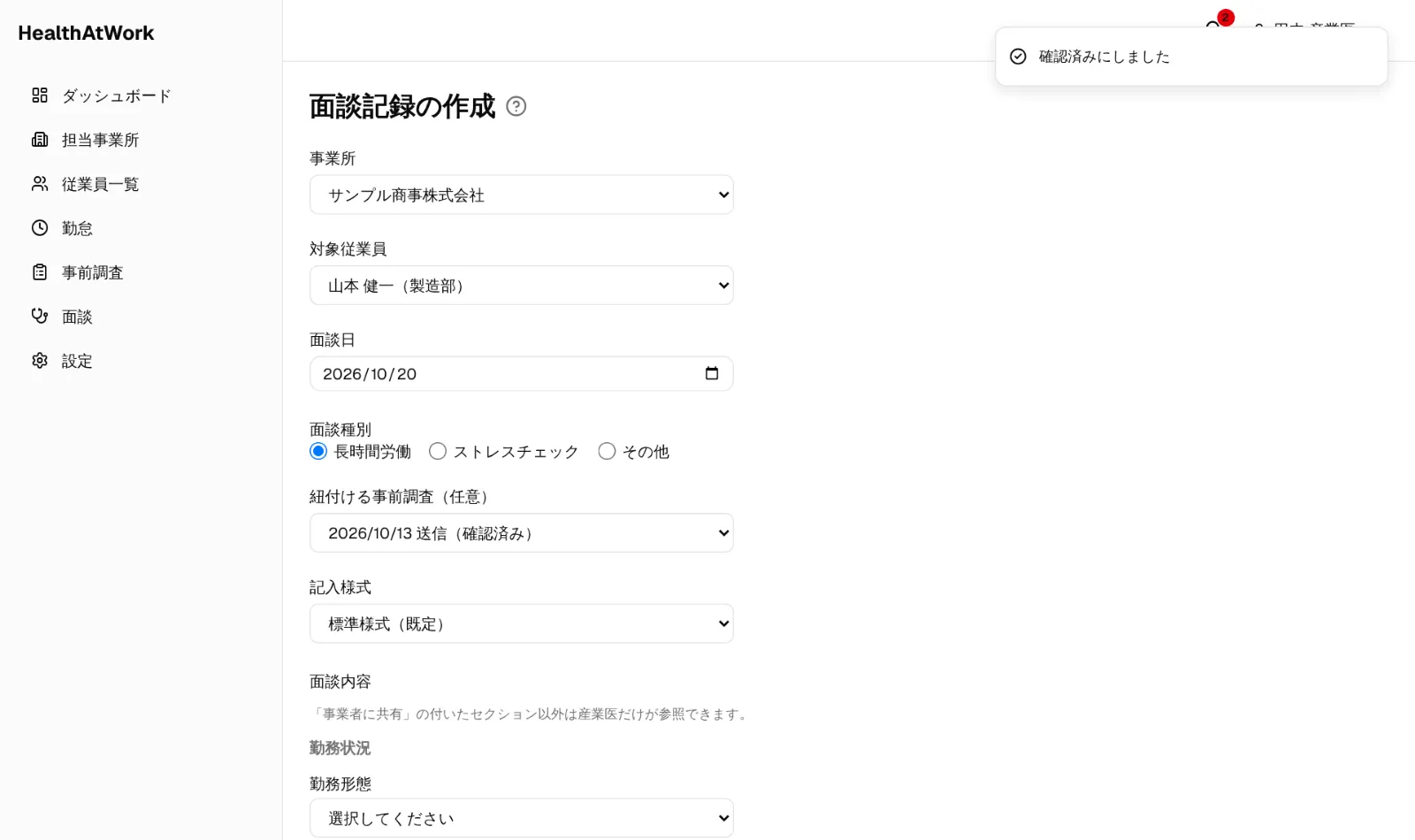Click the 面談日 date field 2026/10/20
1415x840 pixels.
522,374
